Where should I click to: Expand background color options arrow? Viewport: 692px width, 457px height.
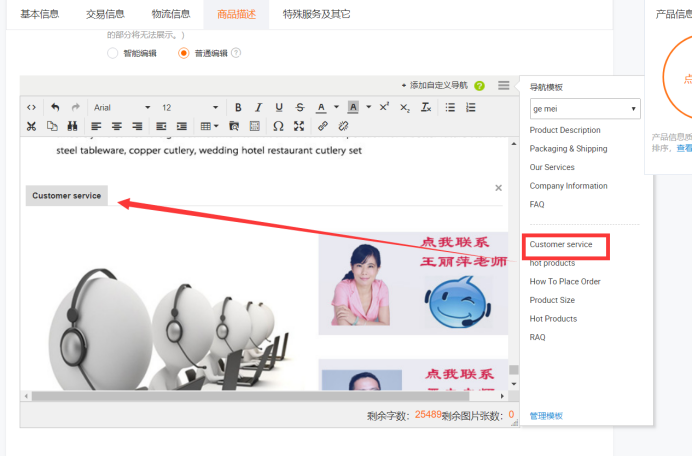[369, 107]
